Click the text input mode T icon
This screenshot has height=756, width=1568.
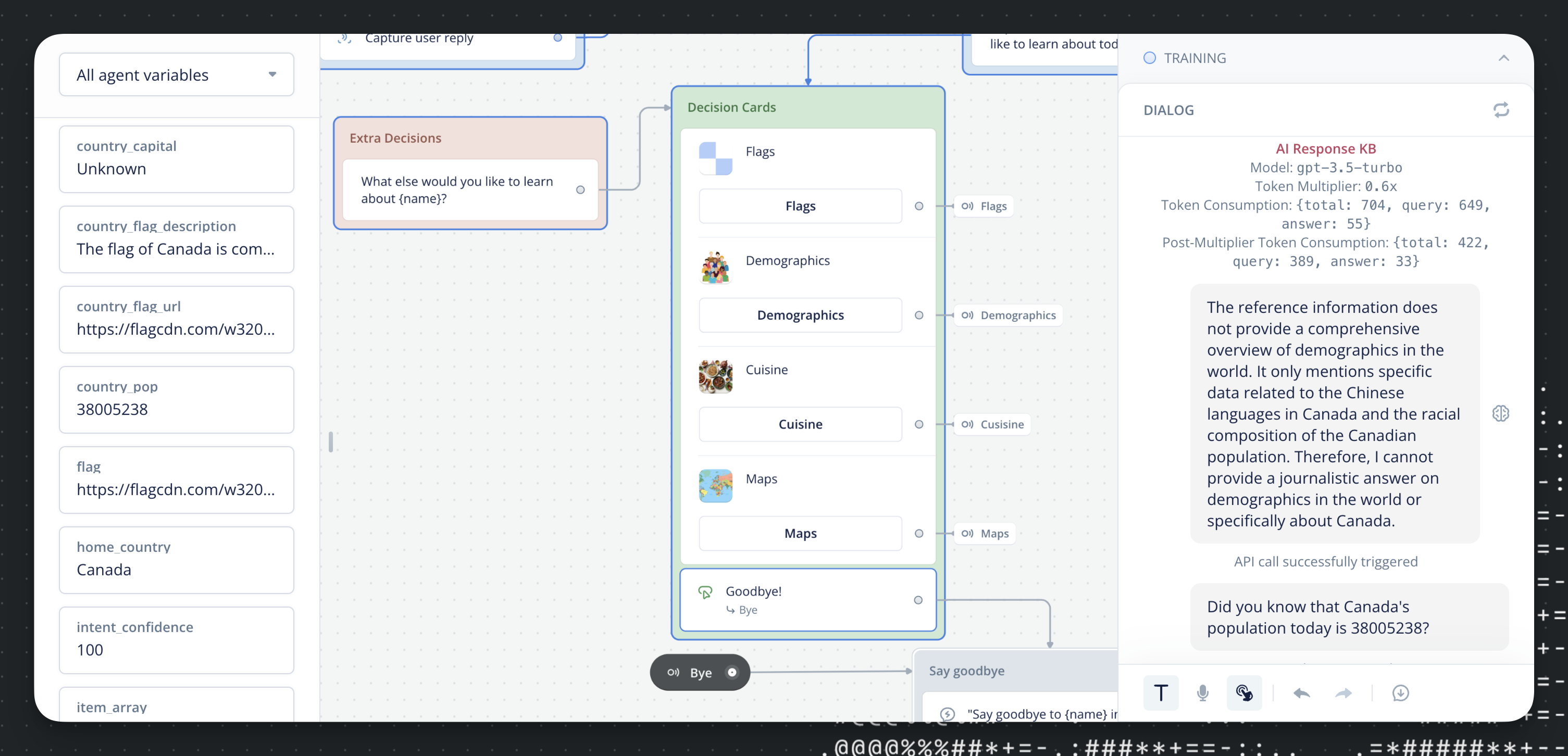click(x=1160, y=693)
